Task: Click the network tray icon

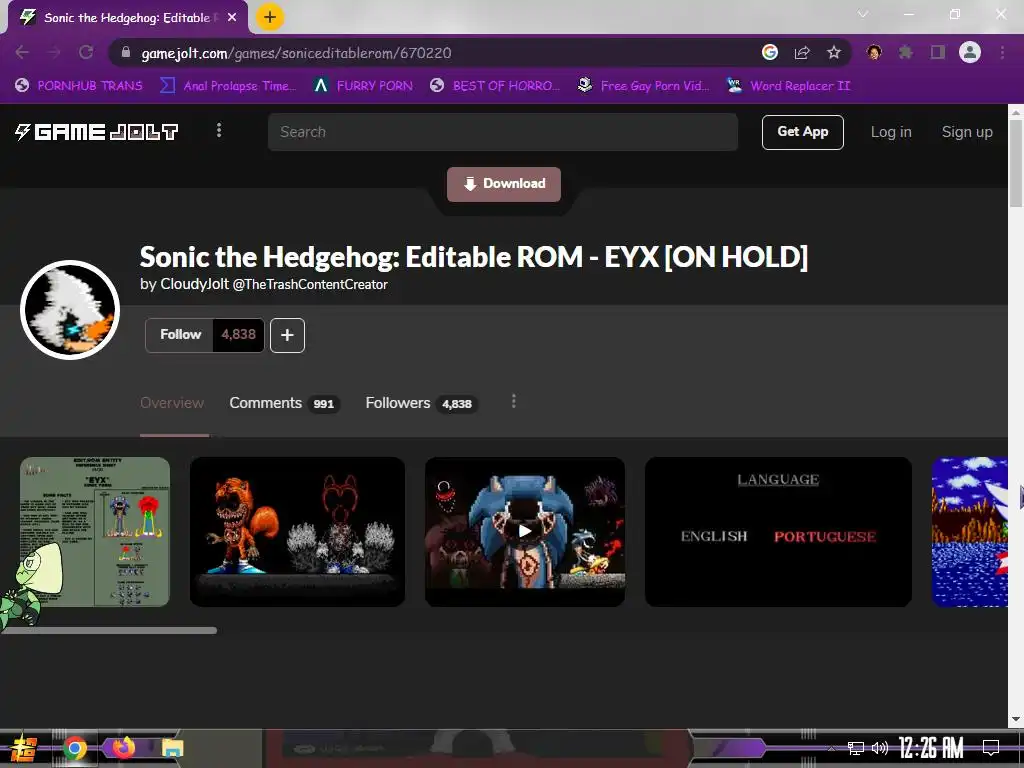Action: point(856,748)
